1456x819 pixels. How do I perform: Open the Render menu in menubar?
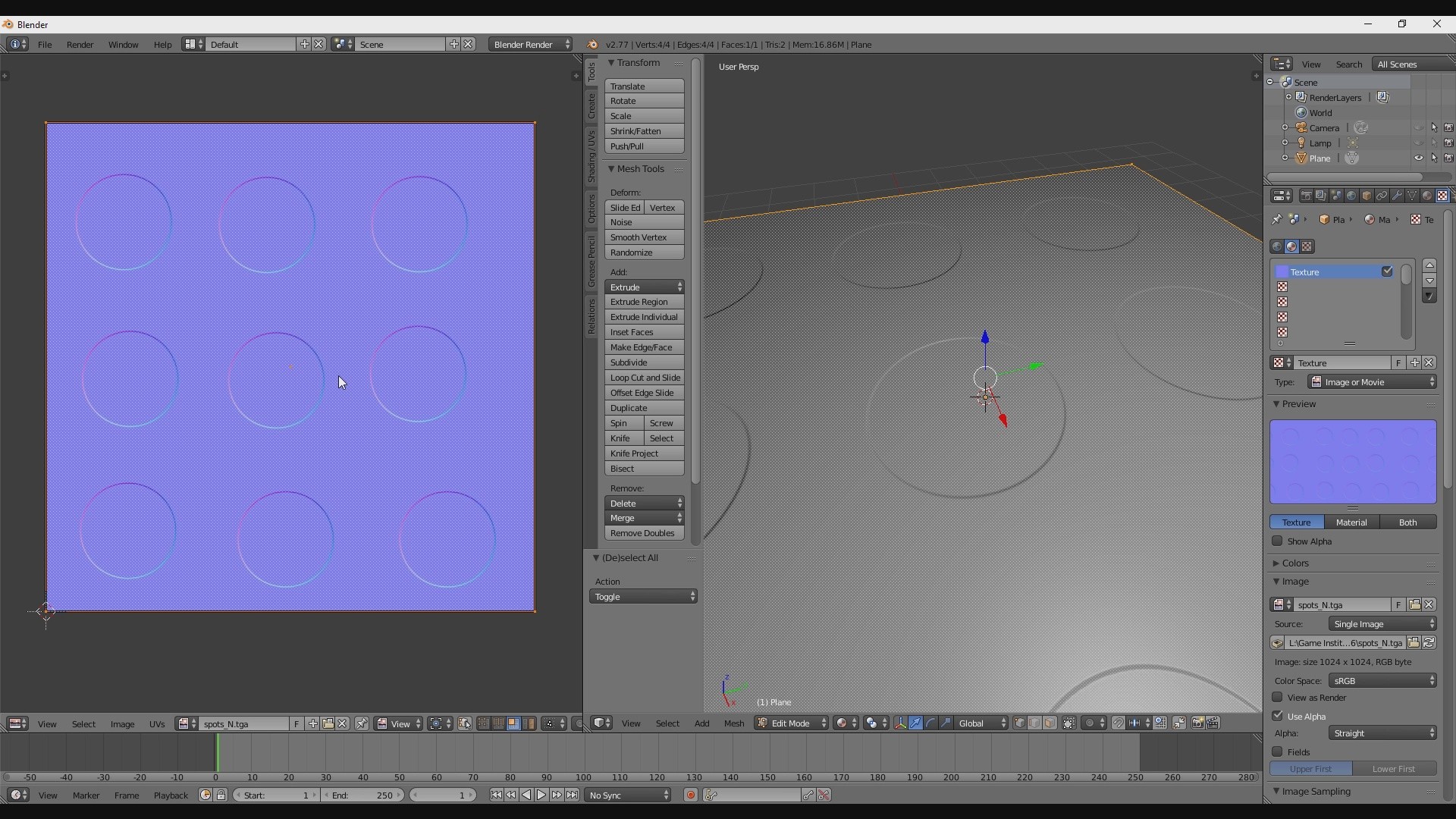[x=79, y=44]
